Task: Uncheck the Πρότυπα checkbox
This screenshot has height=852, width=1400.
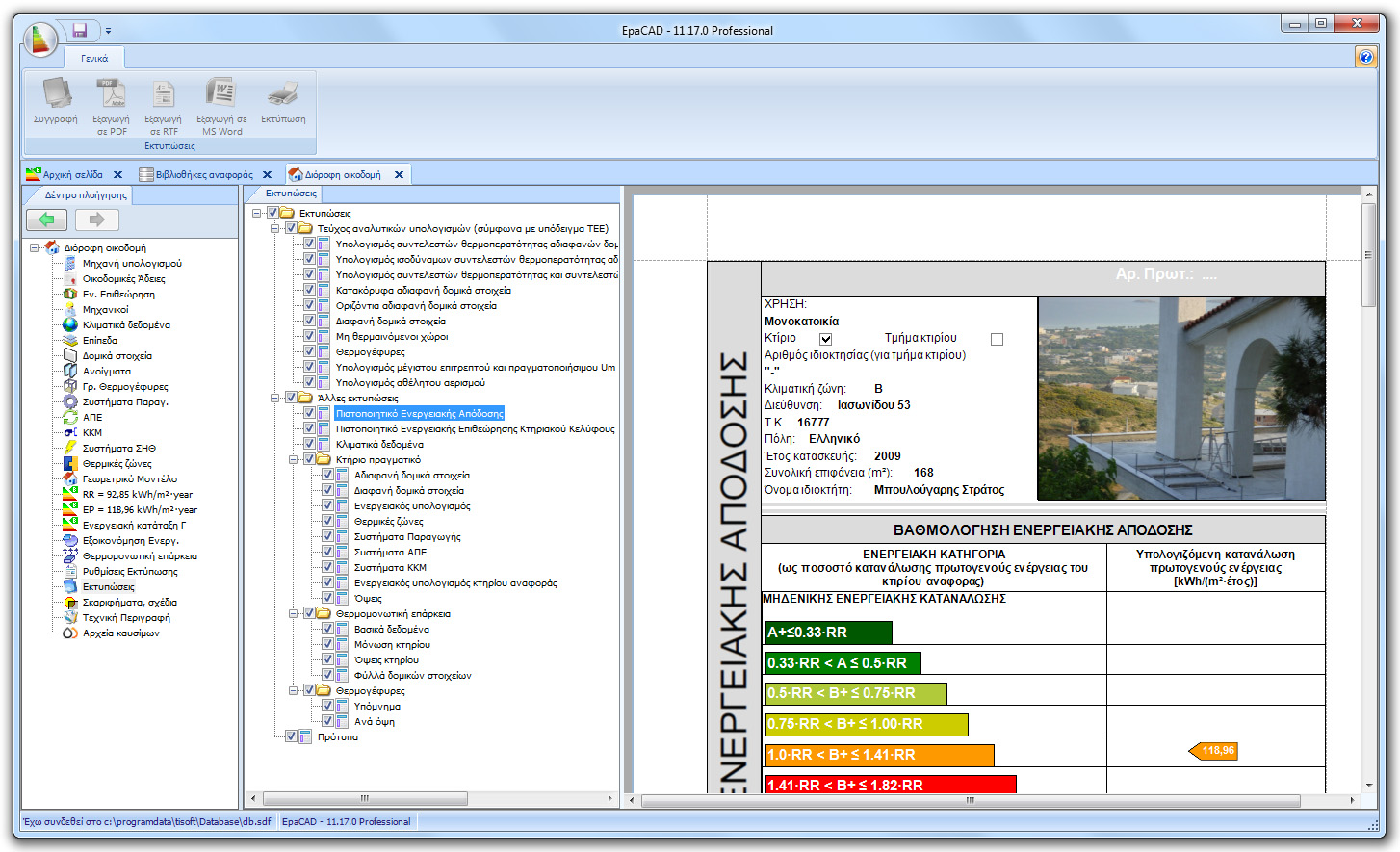Action: [x=292, y=736]
